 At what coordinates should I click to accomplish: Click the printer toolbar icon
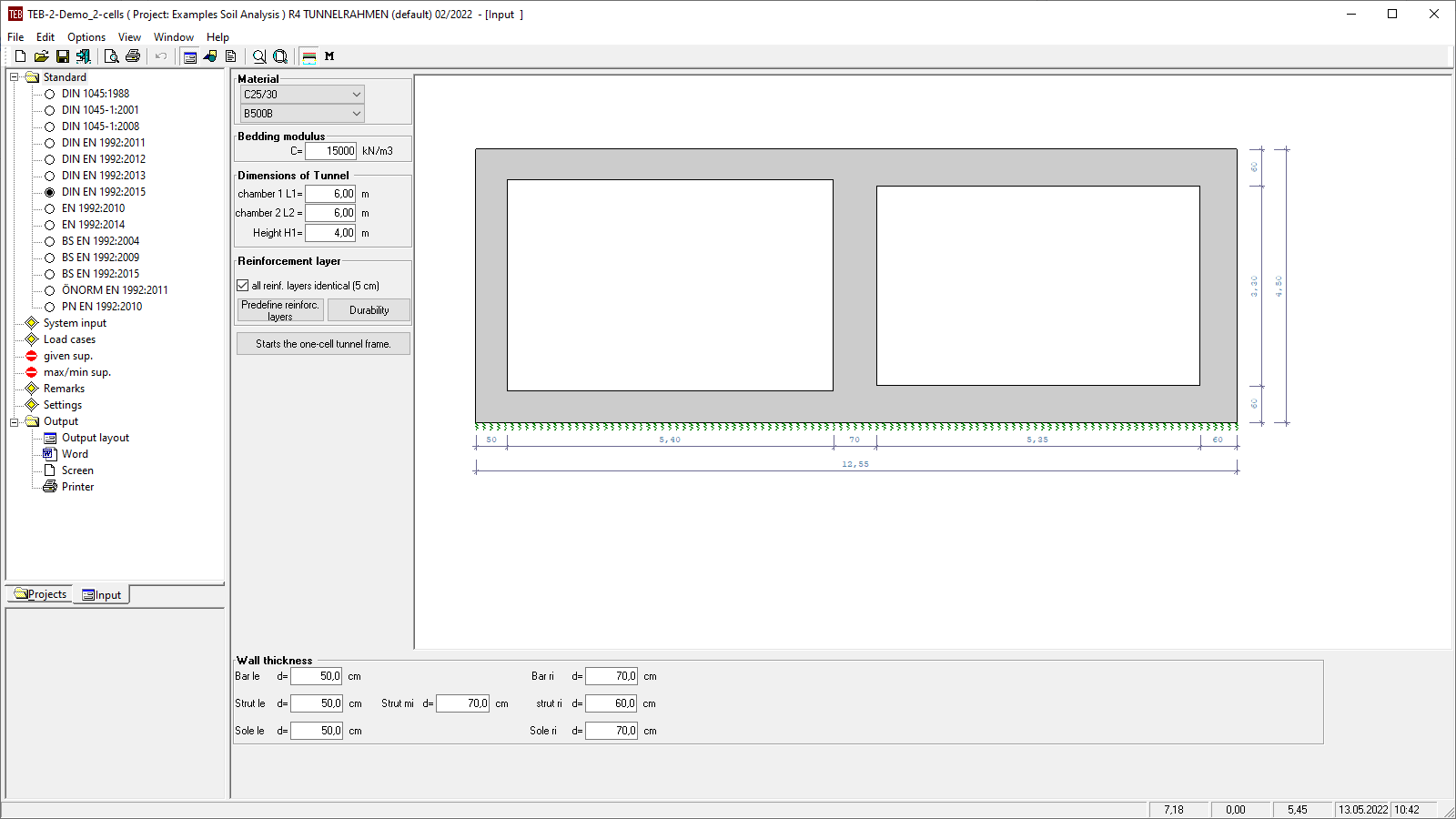tap(133, 56)
